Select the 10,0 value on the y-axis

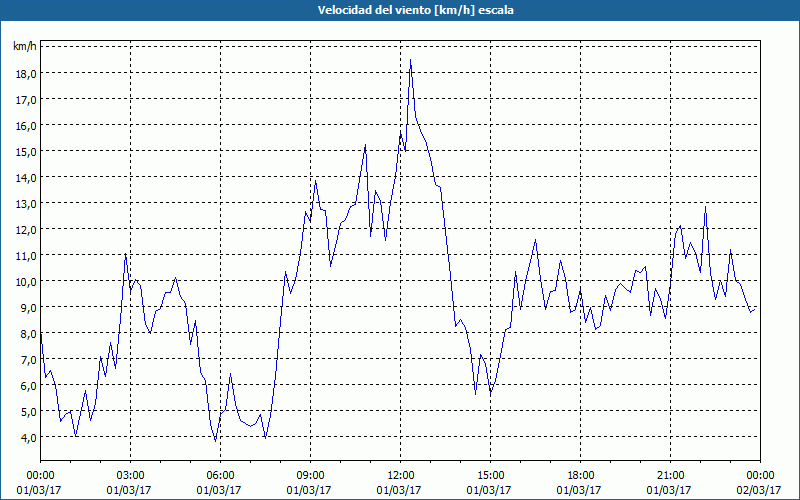pos(26,282)
